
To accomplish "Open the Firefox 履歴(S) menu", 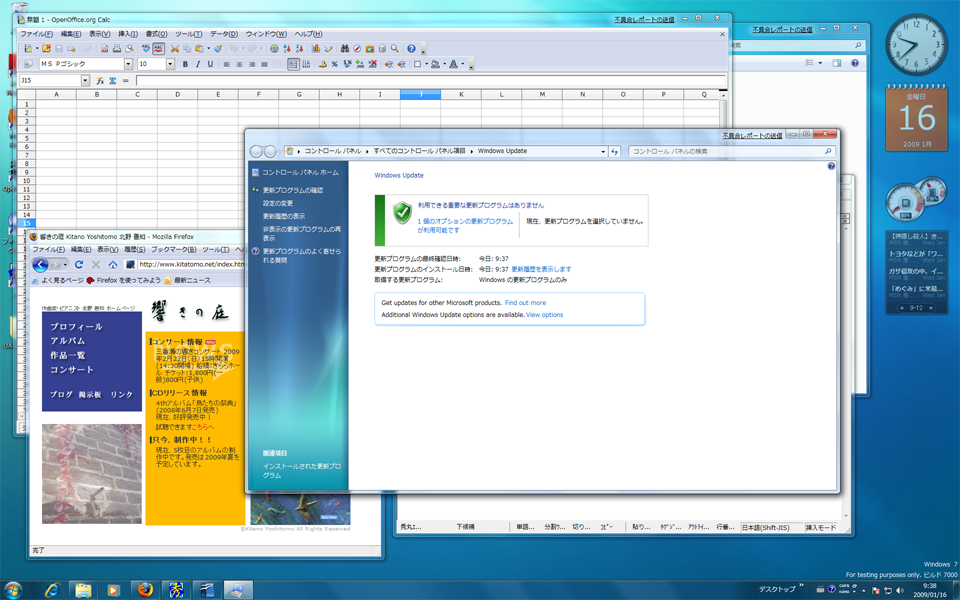I will [x=135, y=250].
